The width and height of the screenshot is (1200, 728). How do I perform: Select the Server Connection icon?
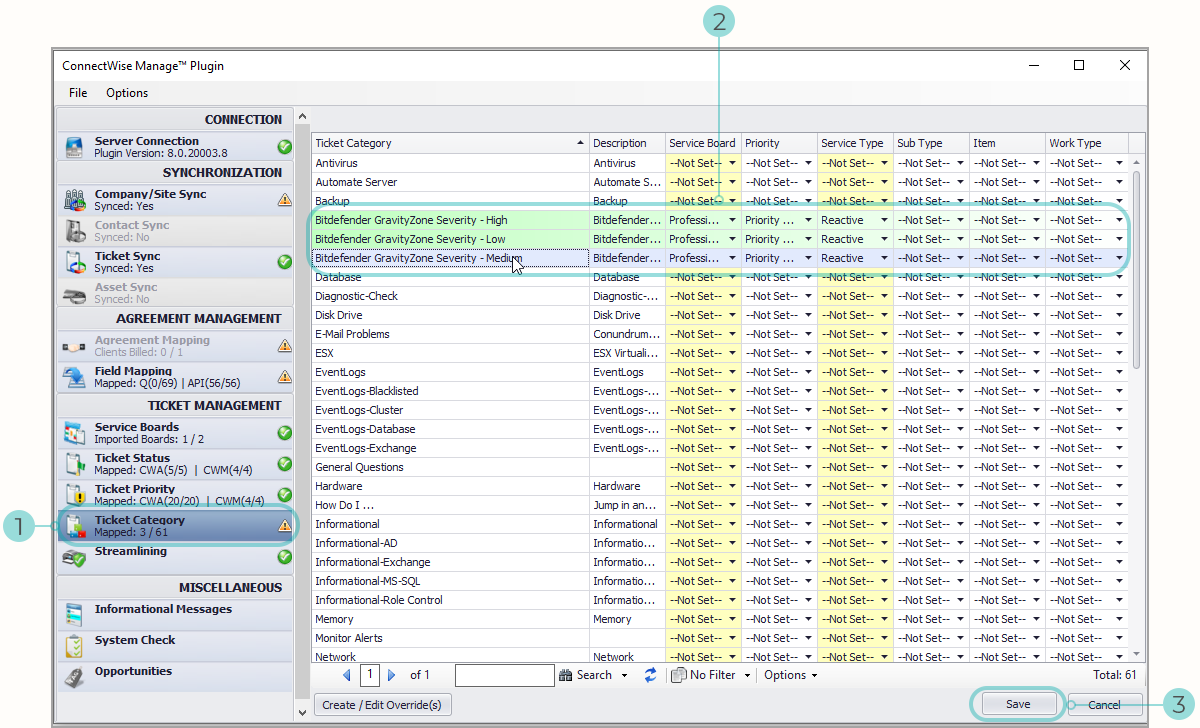coord(73,145)
